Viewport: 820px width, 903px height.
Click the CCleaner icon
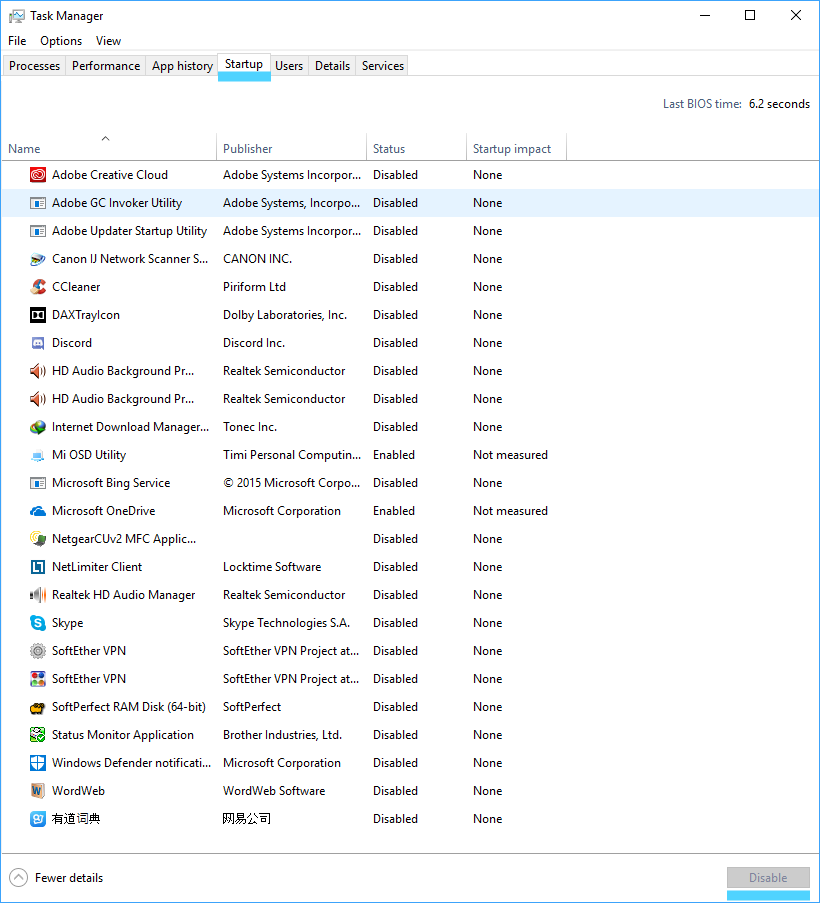pos(37,287)
